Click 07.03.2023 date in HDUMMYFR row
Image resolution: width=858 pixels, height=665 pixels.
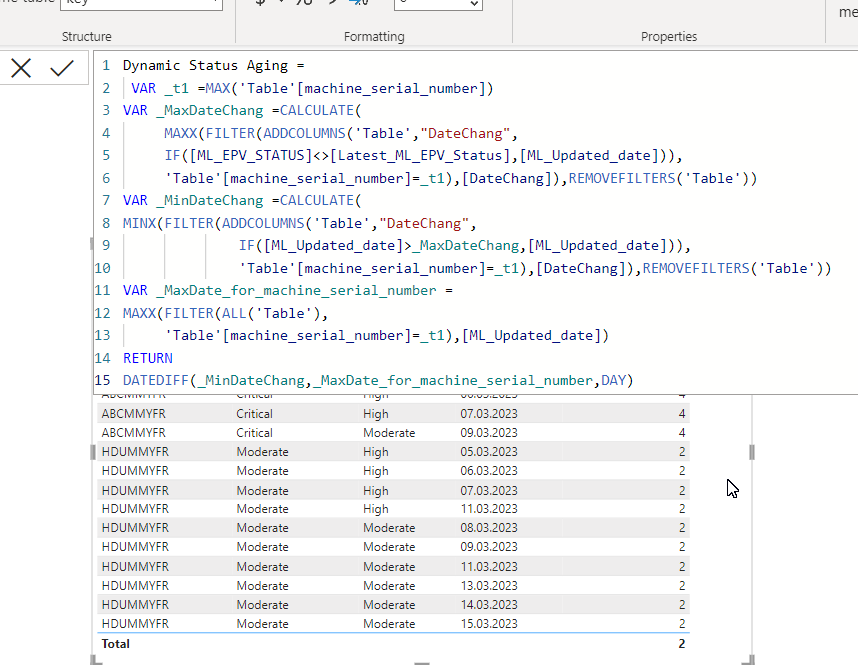pyautogui.click(x=489, y=491)
